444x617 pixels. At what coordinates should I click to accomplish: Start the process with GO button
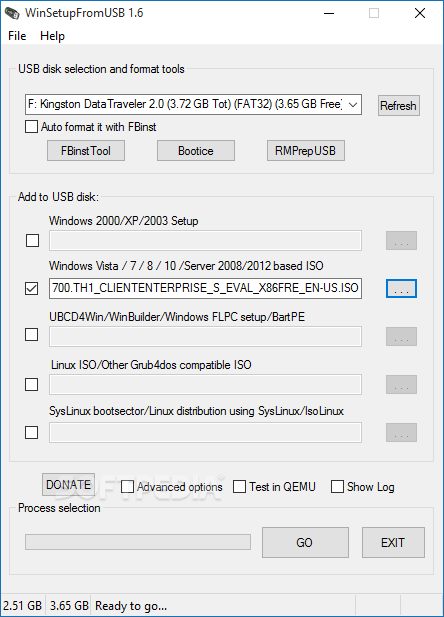coord(305,543)
